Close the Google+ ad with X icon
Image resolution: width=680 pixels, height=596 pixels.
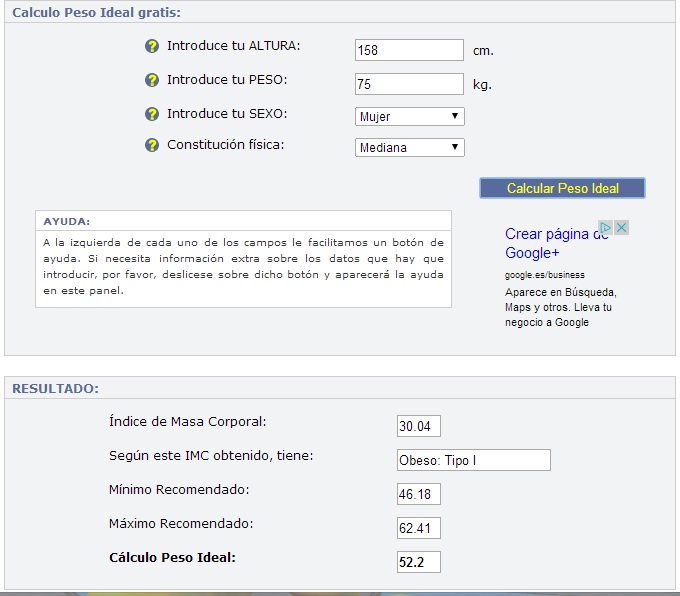point(621,227)
